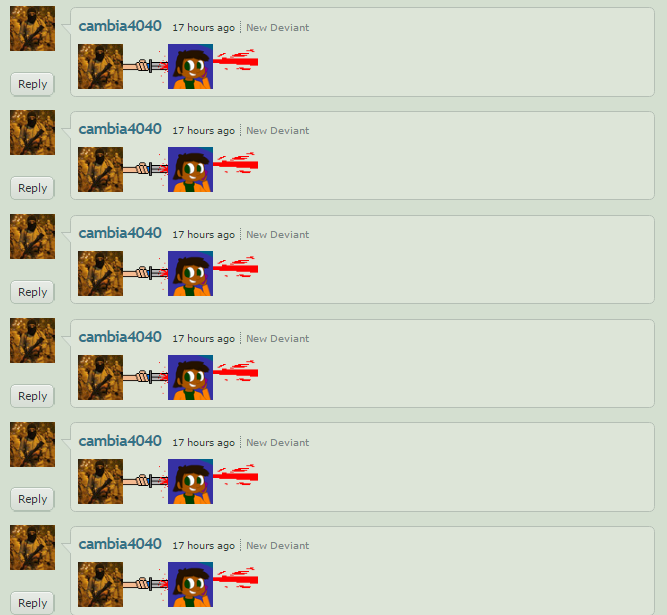
Task: Click the knife emoticon in the sixth comment
Action: [145, 584]
